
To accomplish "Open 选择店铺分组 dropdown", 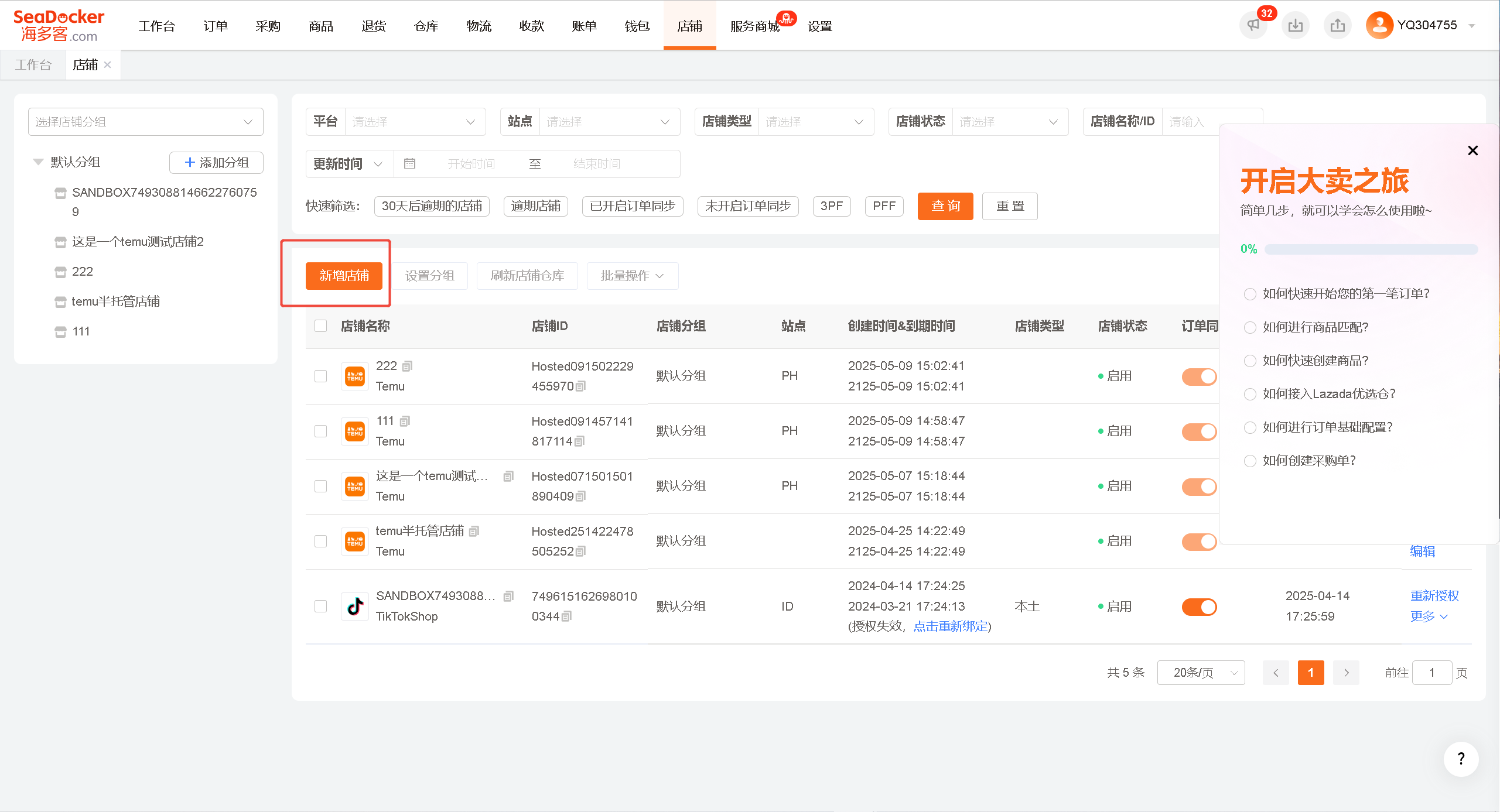I will click(145, 122).
